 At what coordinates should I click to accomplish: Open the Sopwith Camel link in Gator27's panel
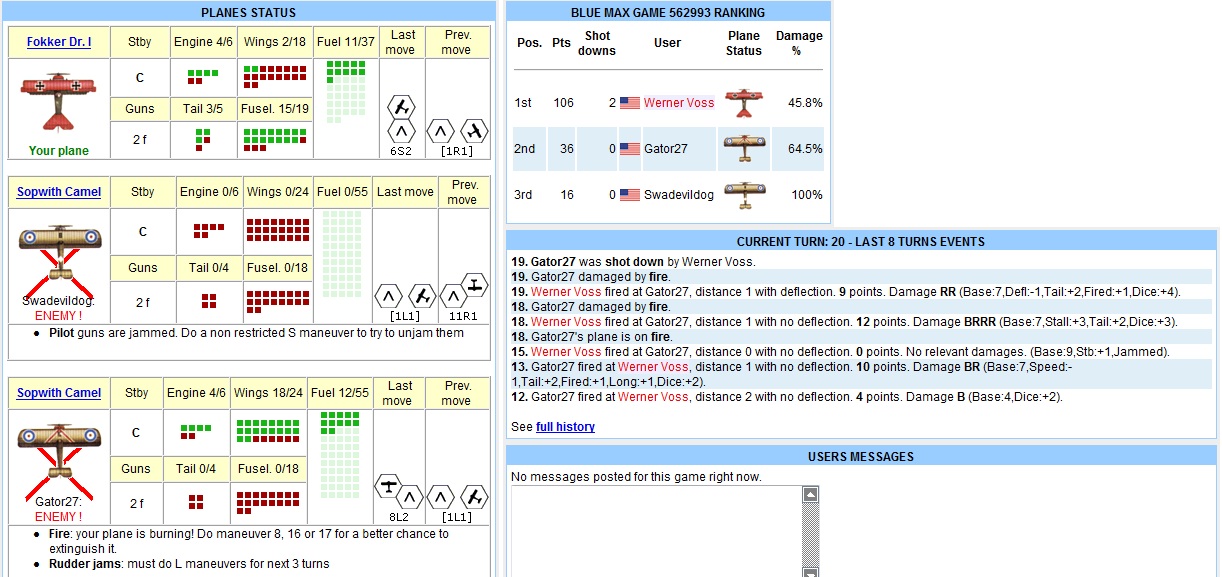click(59, 393)
